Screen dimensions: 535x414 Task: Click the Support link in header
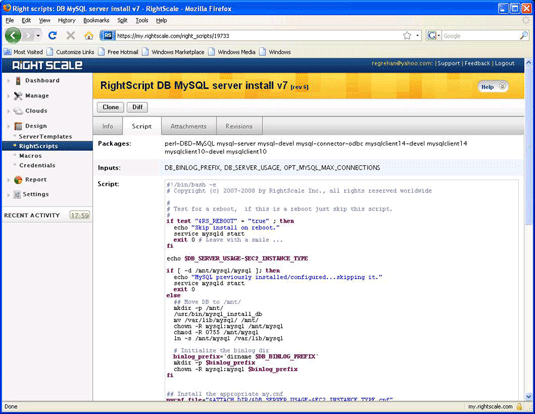click(448, 63)
